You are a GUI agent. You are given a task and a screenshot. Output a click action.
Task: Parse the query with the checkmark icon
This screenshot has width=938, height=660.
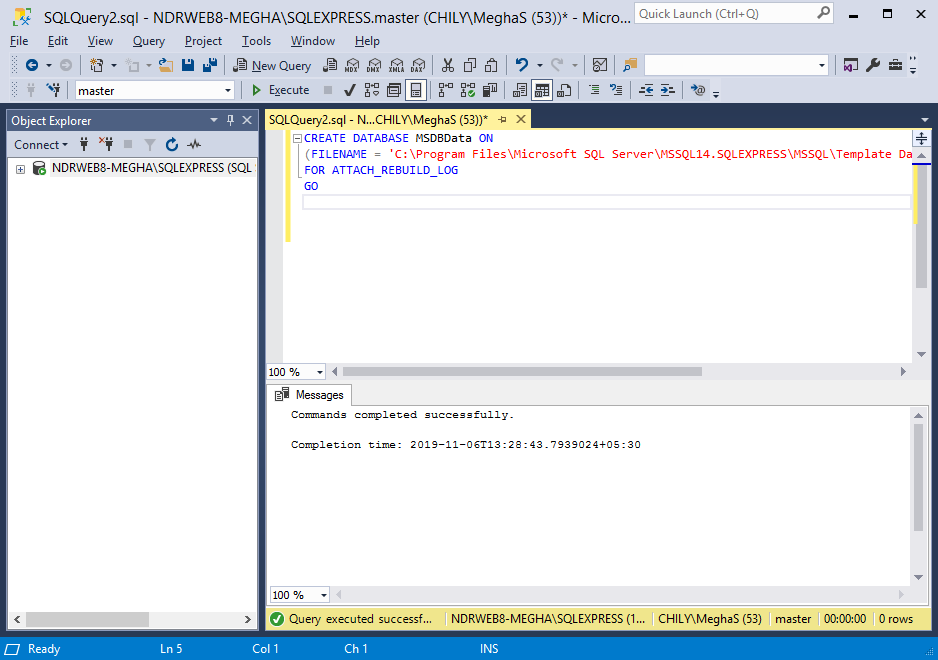pyautogui.click(x=350, y=90)
